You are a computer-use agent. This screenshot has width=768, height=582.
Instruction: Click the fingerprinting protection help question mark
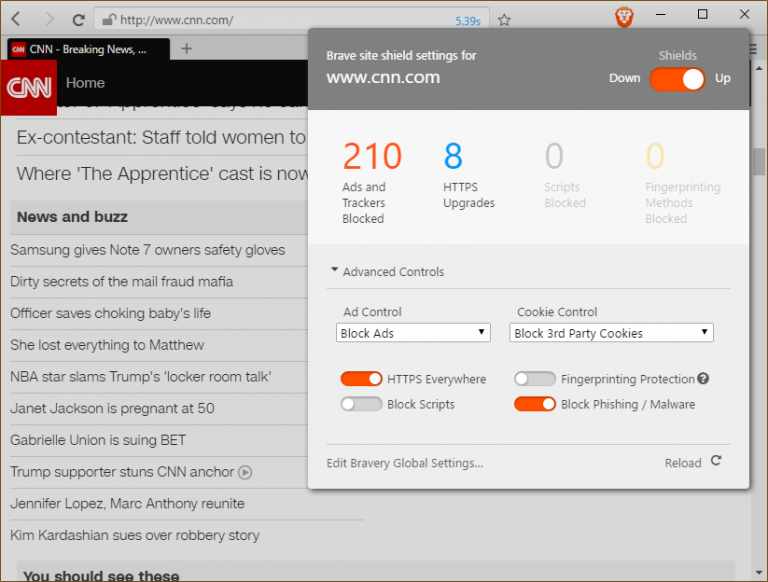[x=703, y=379]
